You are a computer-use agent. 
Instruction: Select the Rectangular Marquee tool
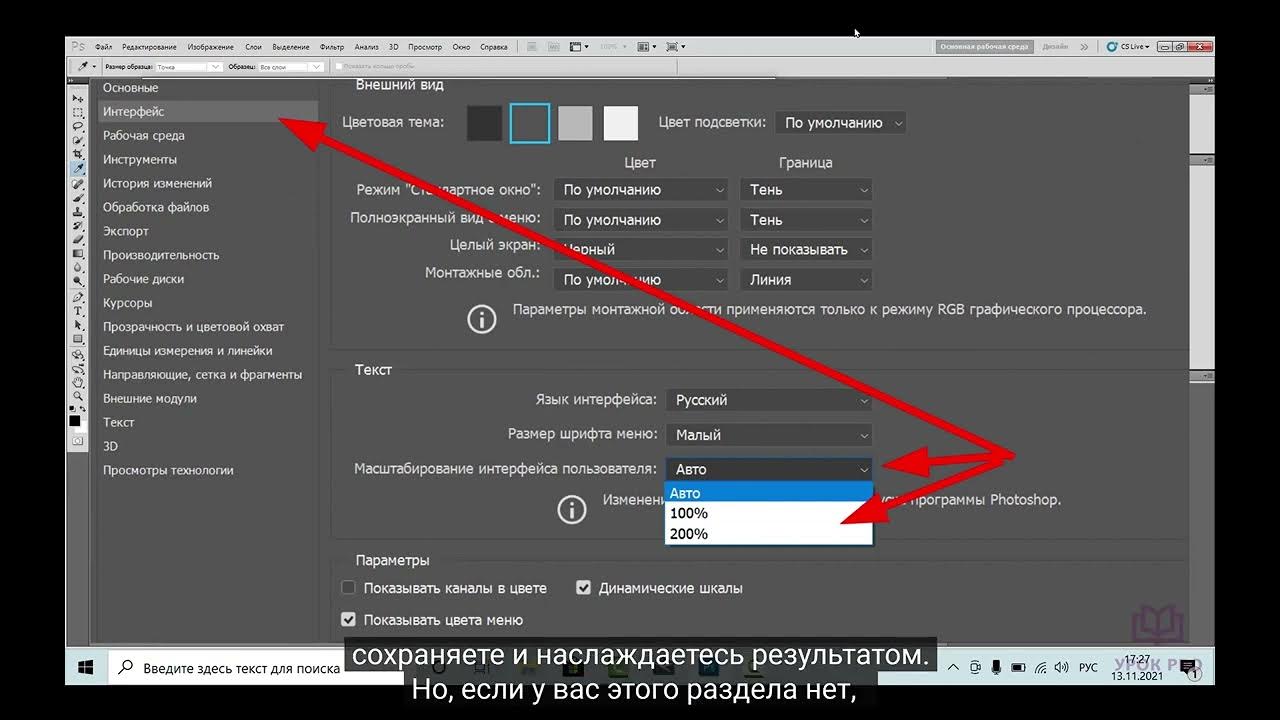pos(77,113)
